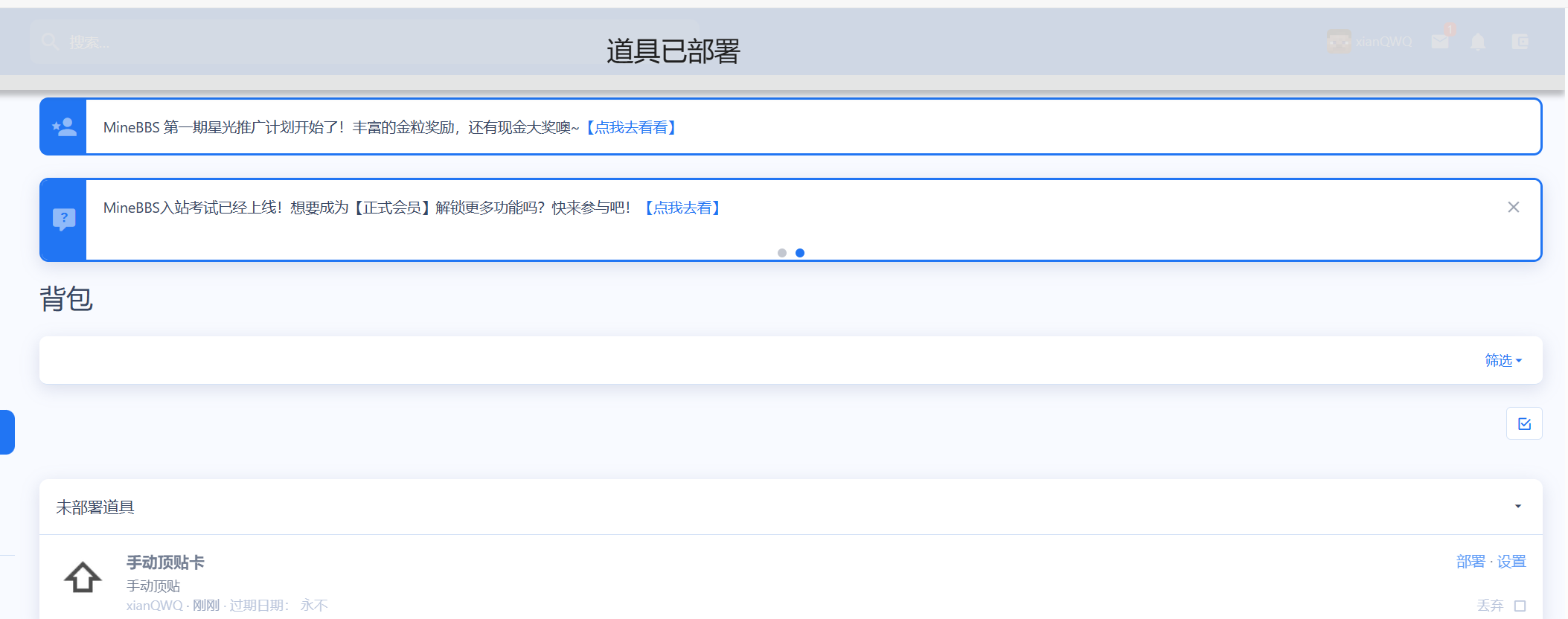Select the second blue notice dot
This screenshot has width=1568, height=619.
click(x=800, y=253)
